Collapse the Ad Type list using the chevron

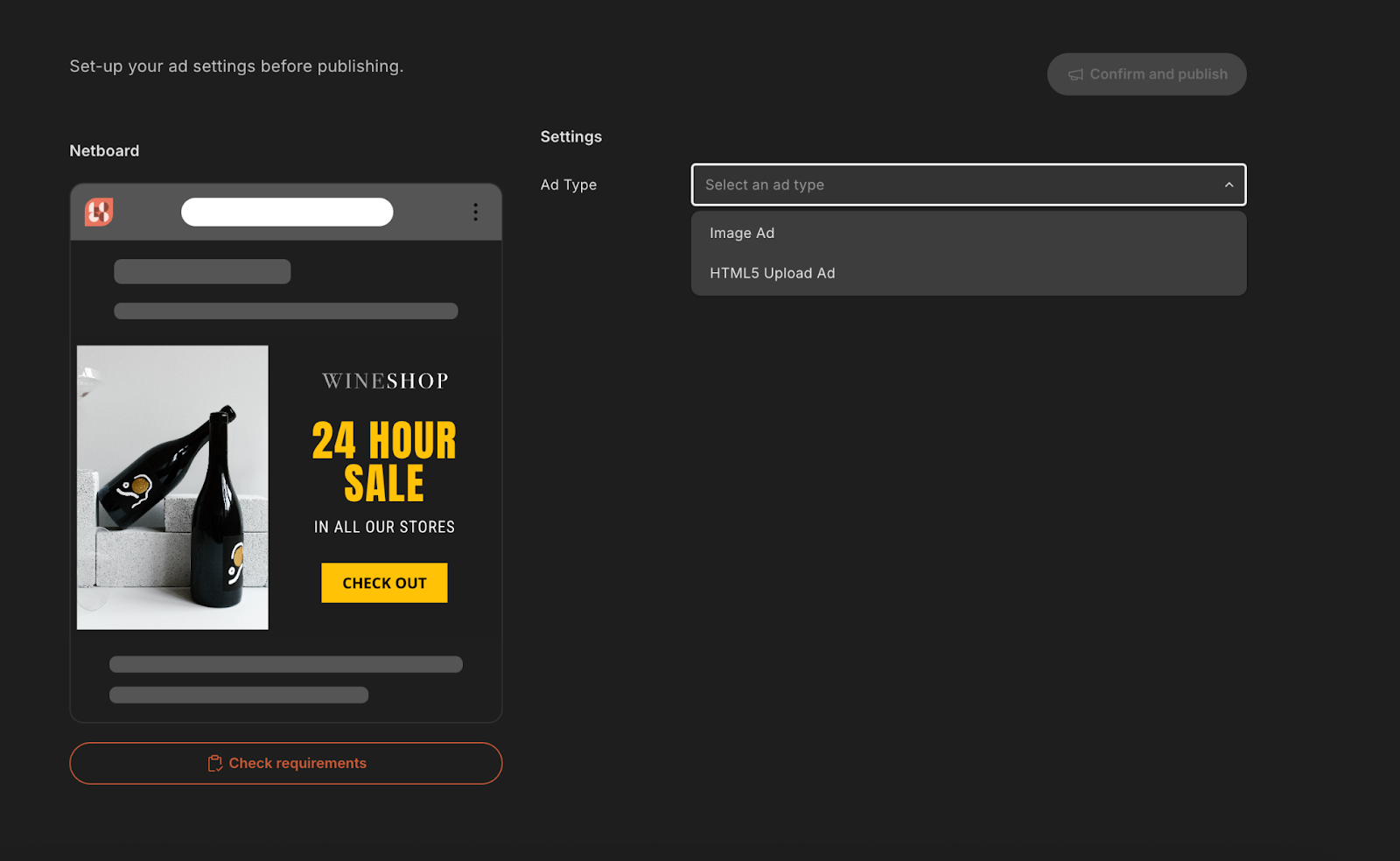click(x=1228, y=185)
